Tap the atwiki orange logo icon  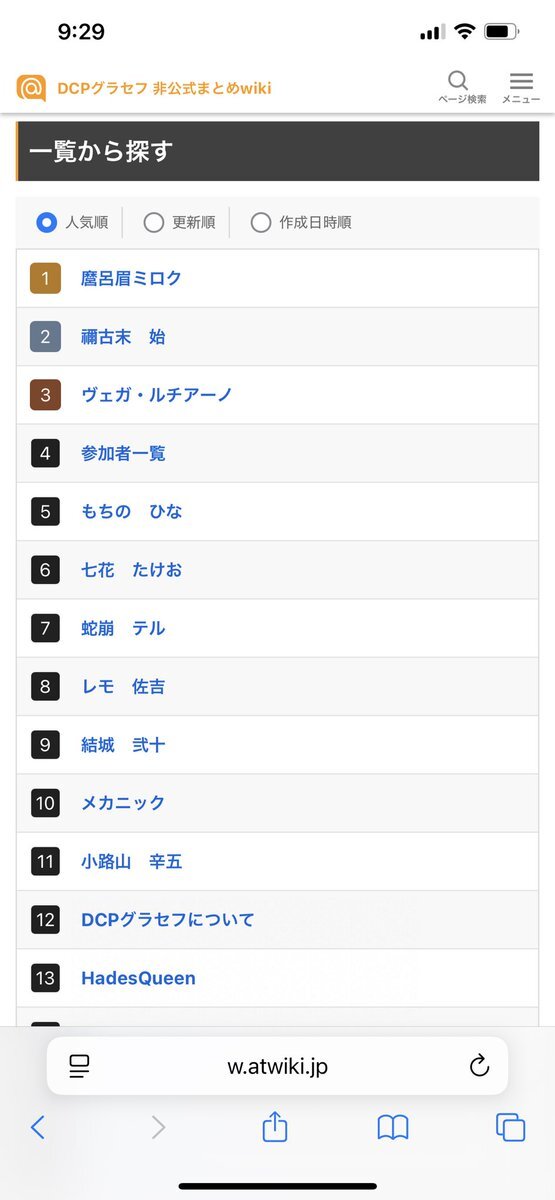[x=31, y=88]
